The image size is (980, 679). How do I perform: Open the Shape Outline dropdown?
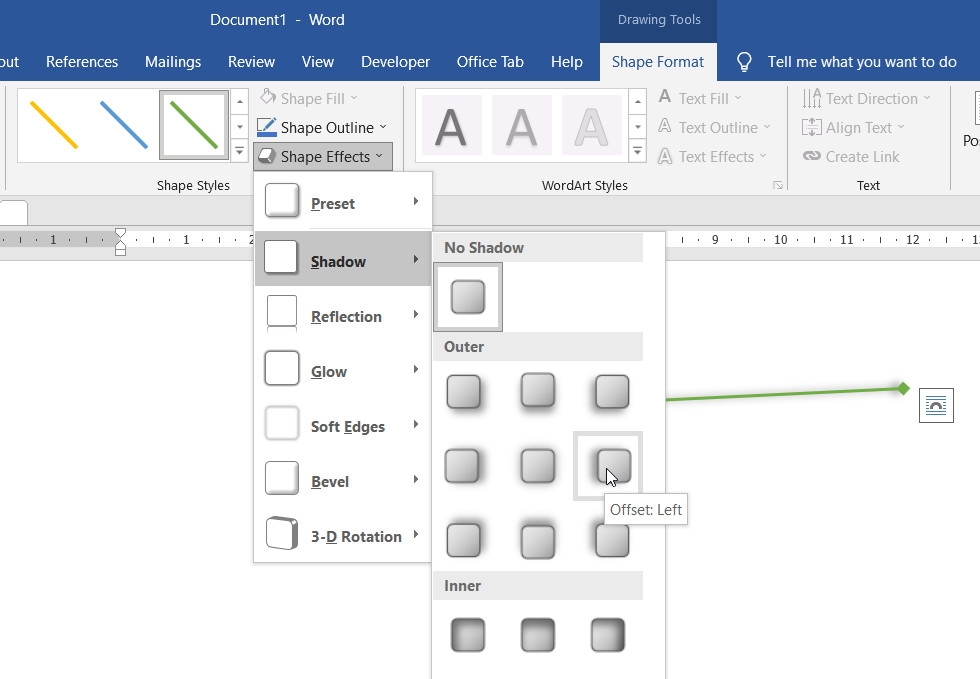click(x=322, y=128)
